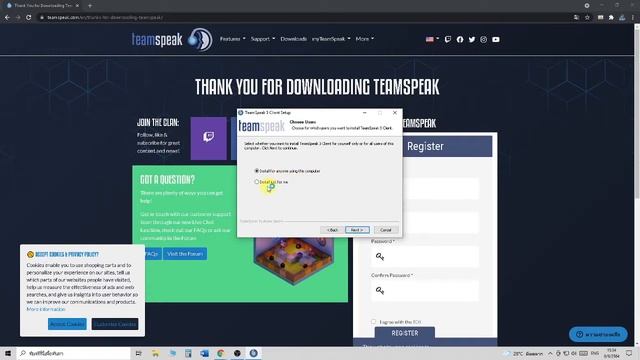Open Microsoft Word from the taskbar
Image resolution: width=640 pixels, height=360 pixels.
pyautogui.click(x=204, y=353)
